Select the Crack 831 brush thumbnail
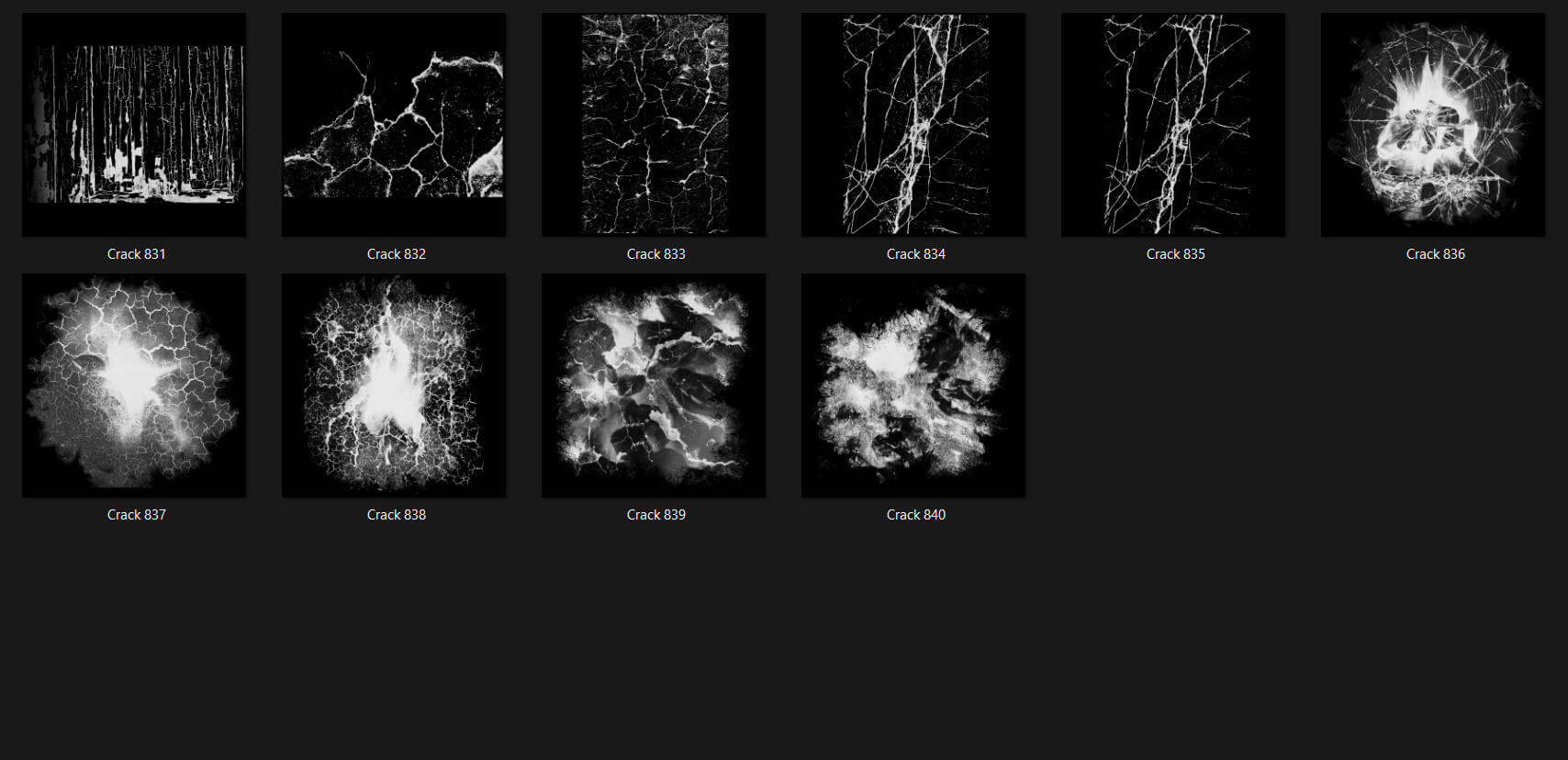Image resolution: width=1568 pixels, height=760 pixels. coord(134,125)
